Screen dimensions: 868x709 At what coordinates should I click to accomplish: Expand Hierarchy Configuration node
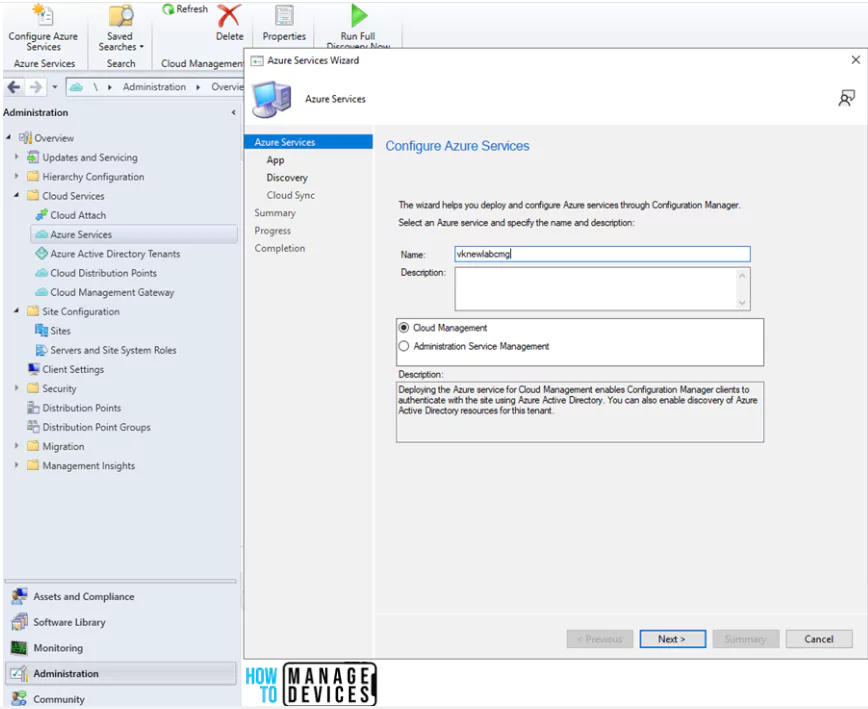pyautogui.click(x=17, y=176)
